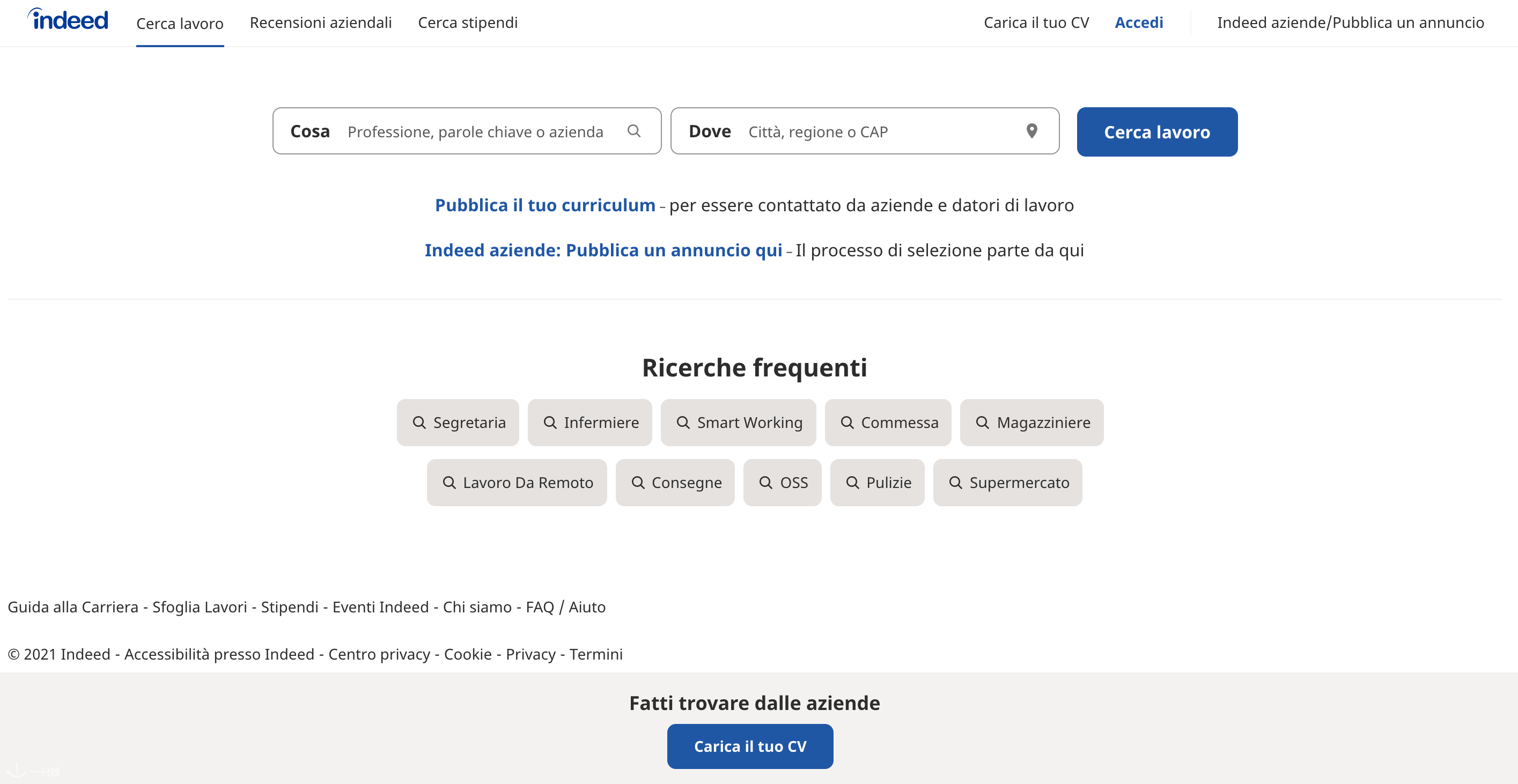The width and height of the screenshot is (1518, 784).
Task: Open the Guida alla Carriera footer link
Action: pyautogui.click(x=73, y=607)
